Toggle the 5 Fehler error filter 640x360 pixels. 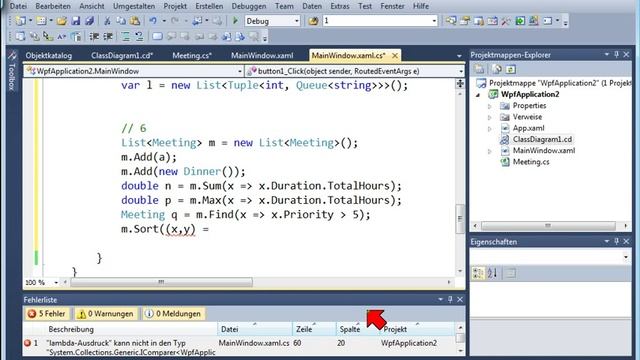tap(47, 313)
